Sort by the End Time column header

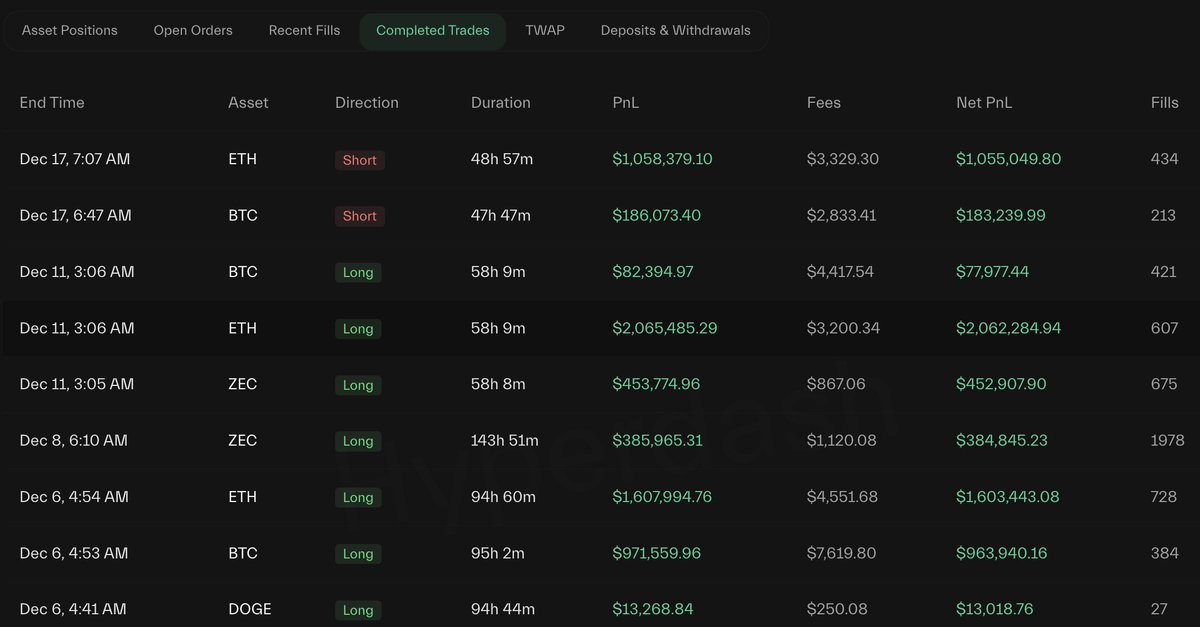(x=52, y=102)
